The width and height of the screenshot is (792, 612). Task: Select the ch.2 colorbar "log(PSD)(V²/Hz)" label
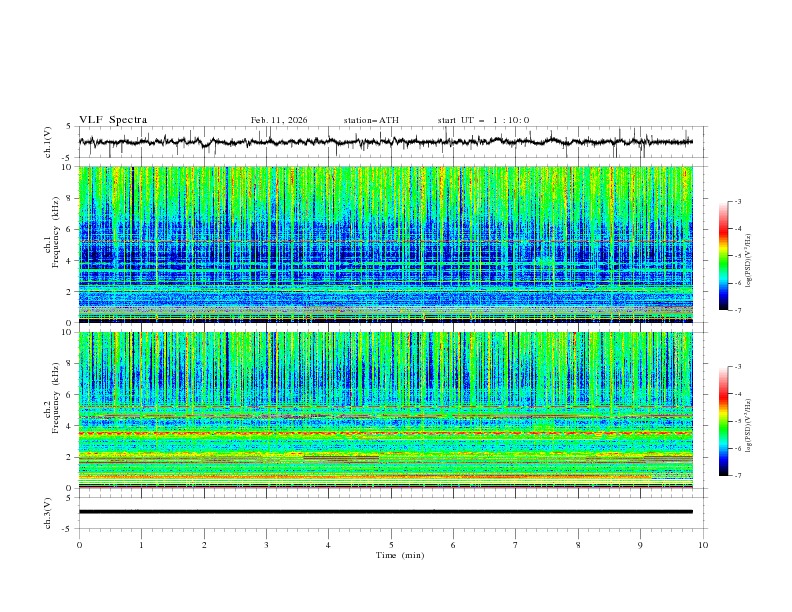click(749, 426)
